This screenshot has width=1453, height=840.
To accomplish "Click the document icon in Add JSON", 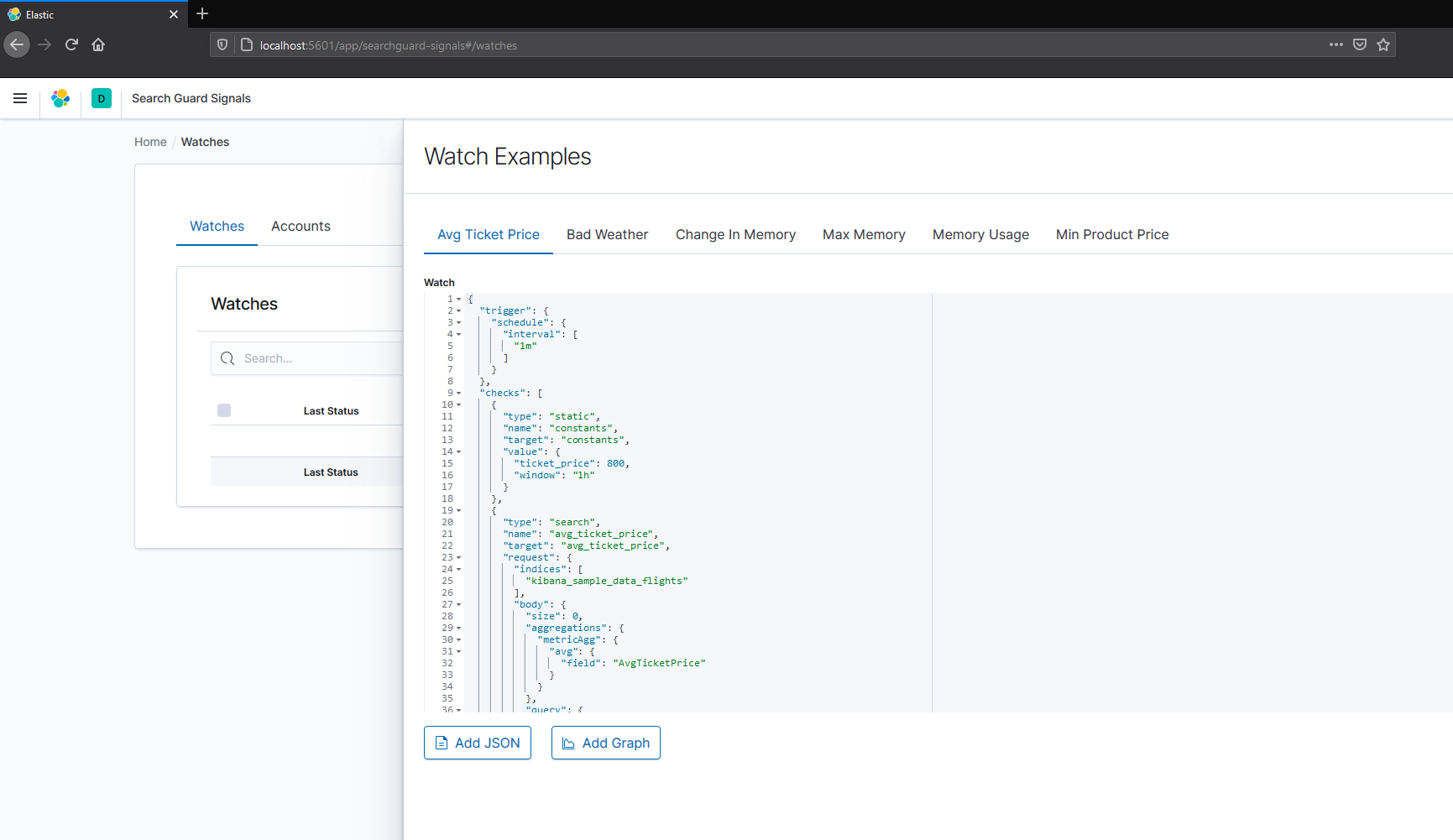I will (x=442, y=743).
